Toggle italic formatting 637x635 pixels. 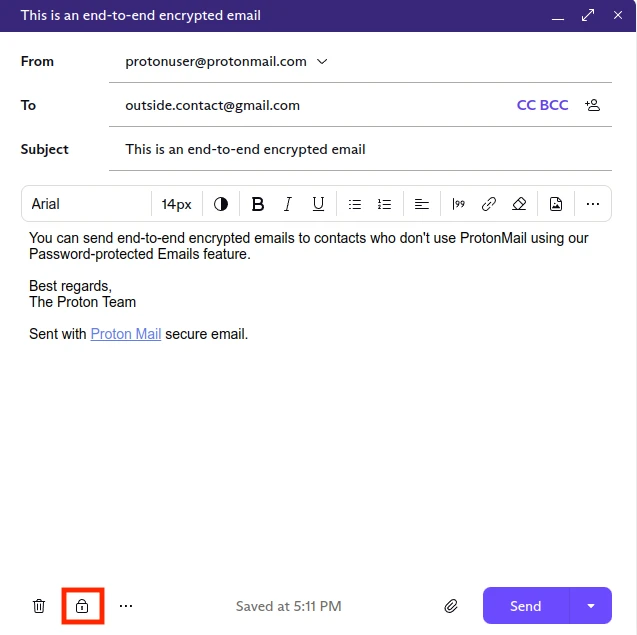point(288,204)
